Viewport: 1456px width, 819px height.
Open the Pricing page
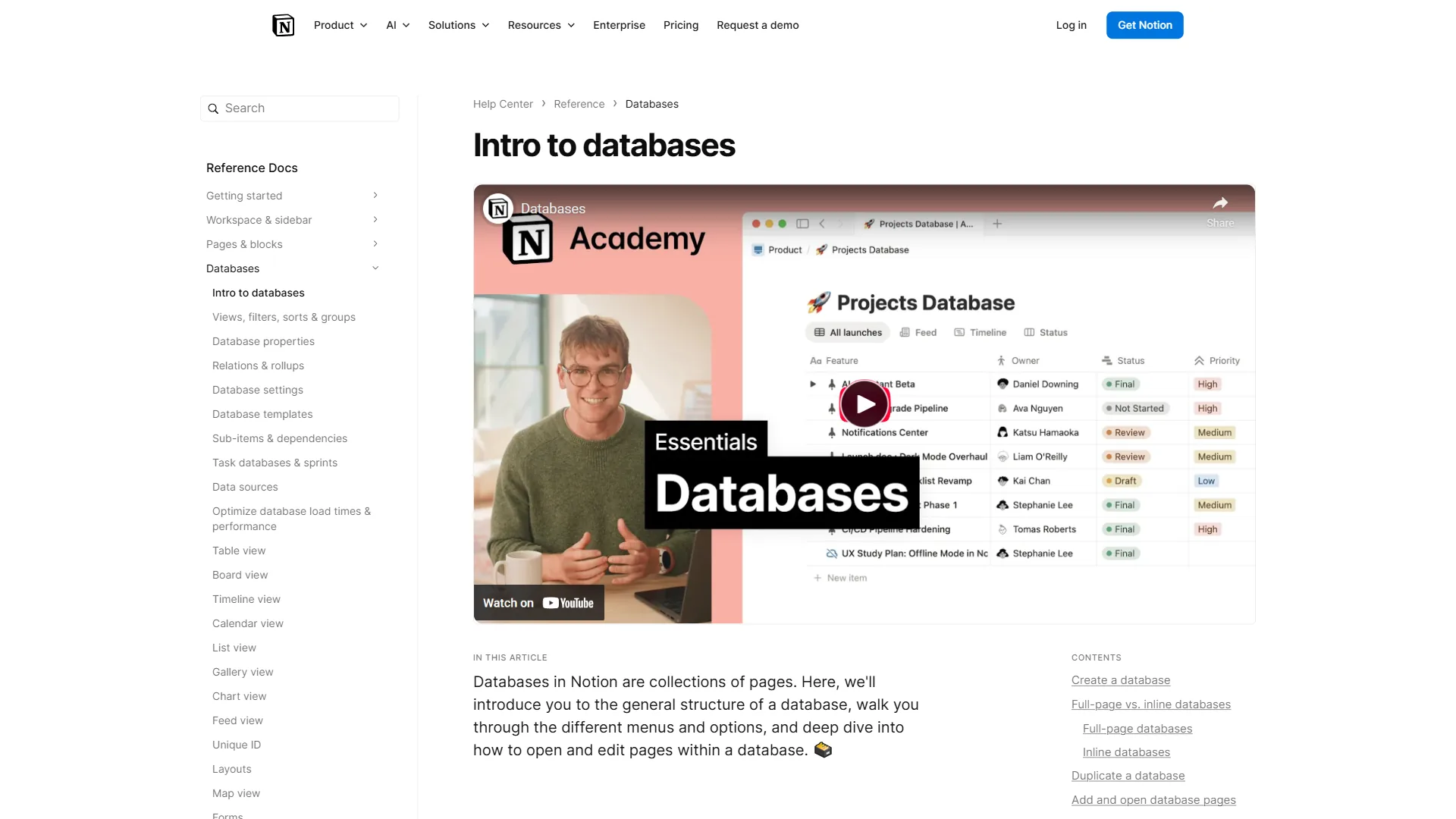tap(681, 25)
